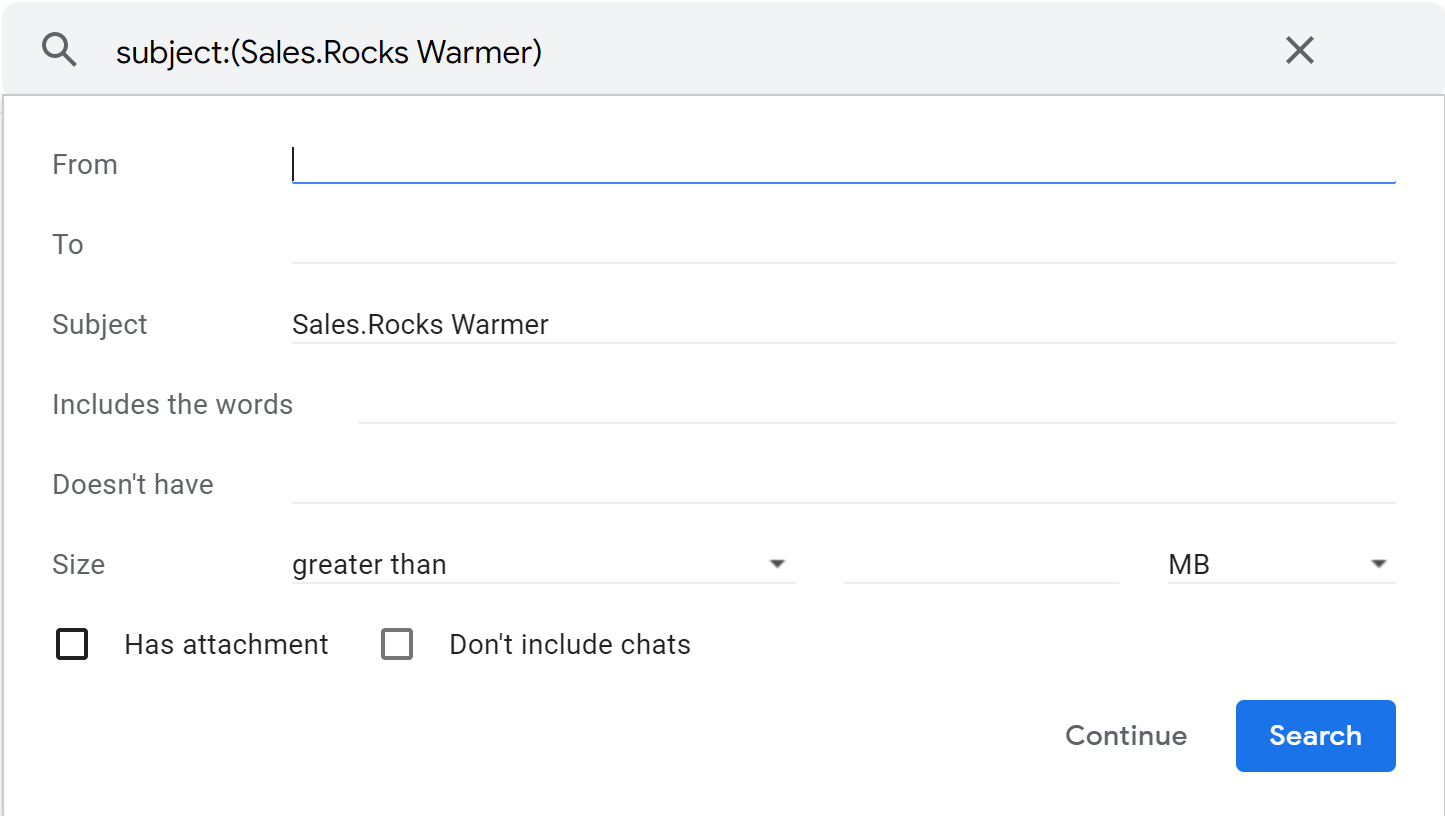Clear the search query with the X icon

1299,50
